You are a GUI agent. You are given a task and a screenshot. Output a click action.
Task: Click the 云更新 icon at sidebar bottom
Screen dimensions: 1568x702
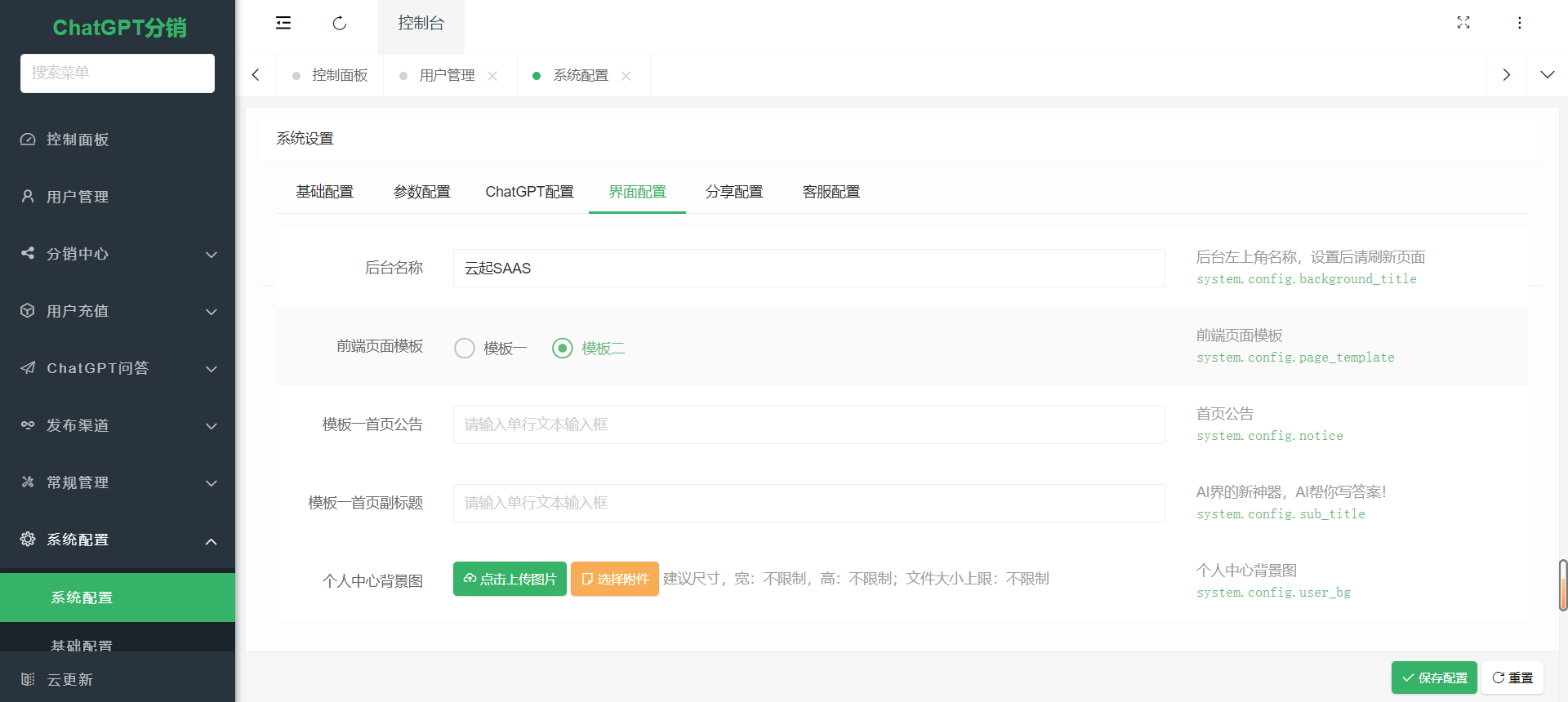coord(28,679)
